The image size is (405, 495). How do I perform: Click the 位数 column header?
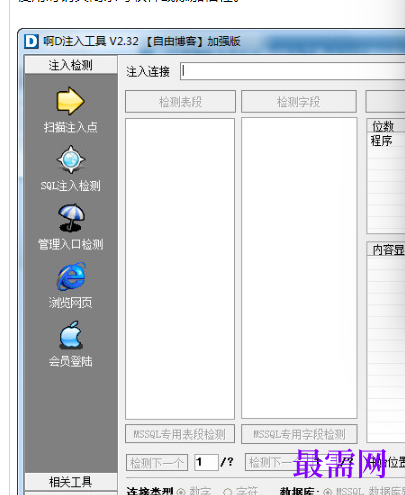click(386, 126)
